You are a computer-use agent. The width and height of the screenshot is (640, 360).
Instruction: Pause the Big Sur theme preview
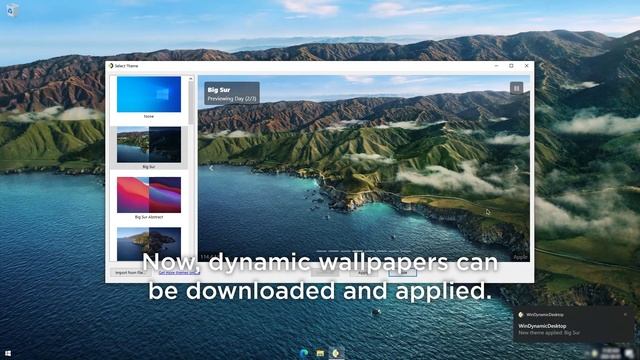click(516, 88)
